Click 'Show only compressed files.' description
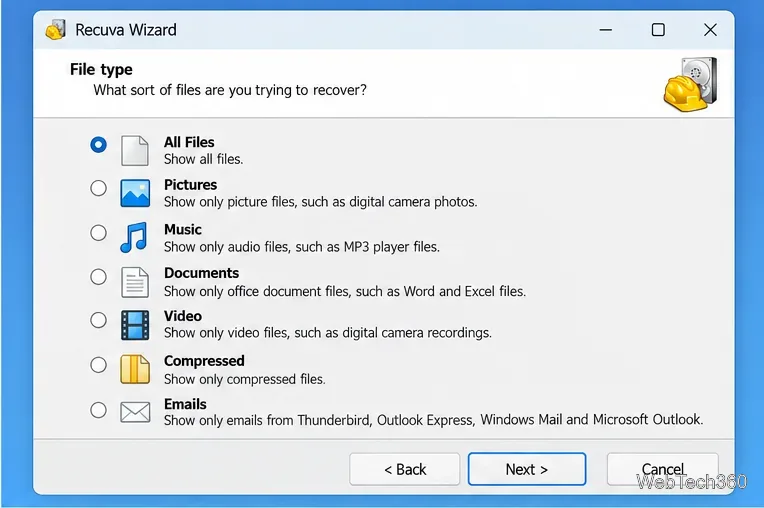The image size is (764, 508). pyautogui.click(x=245, y=379)
